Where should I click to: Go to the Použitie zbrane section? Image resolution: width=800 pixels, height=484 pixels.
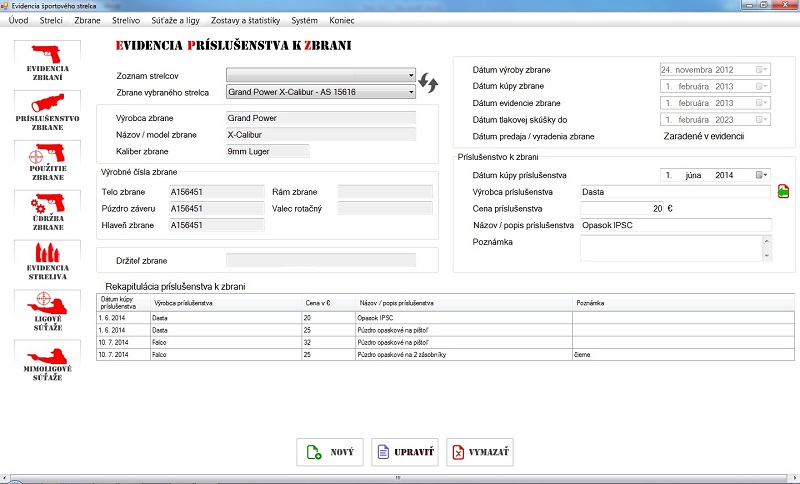coord(47,162)
